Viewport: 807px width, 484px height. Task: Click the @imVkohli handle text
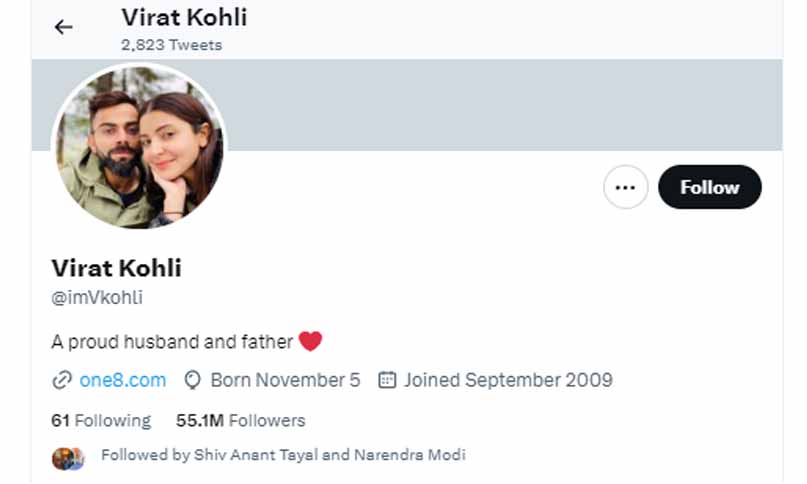pos(97,298)
